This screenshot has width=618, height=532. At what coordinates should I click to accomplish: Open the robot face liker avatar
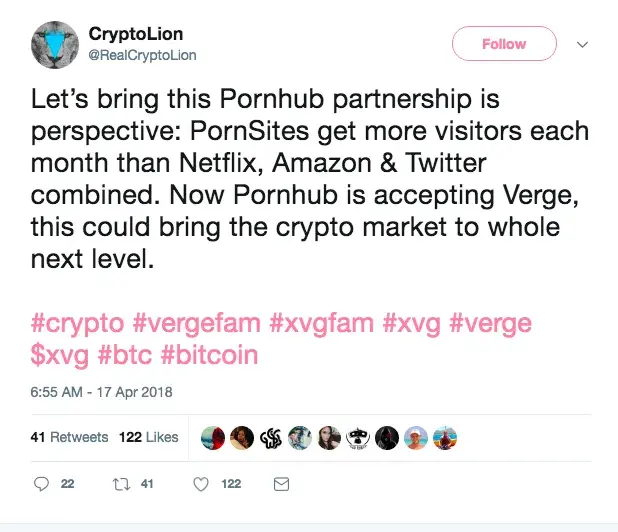[x=358, y=438]
